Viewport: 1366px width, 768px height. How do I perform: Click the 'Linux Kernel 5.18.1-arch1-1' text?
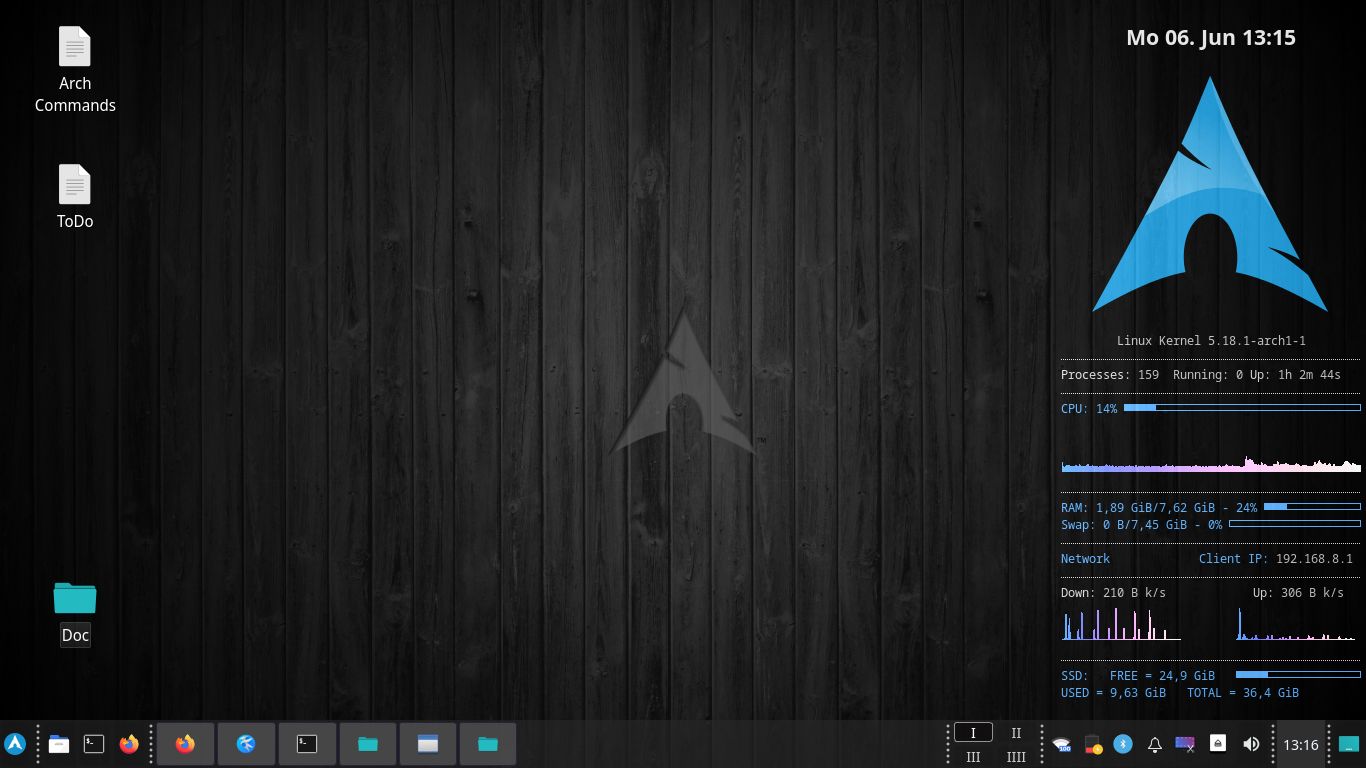coord(1211,341)
